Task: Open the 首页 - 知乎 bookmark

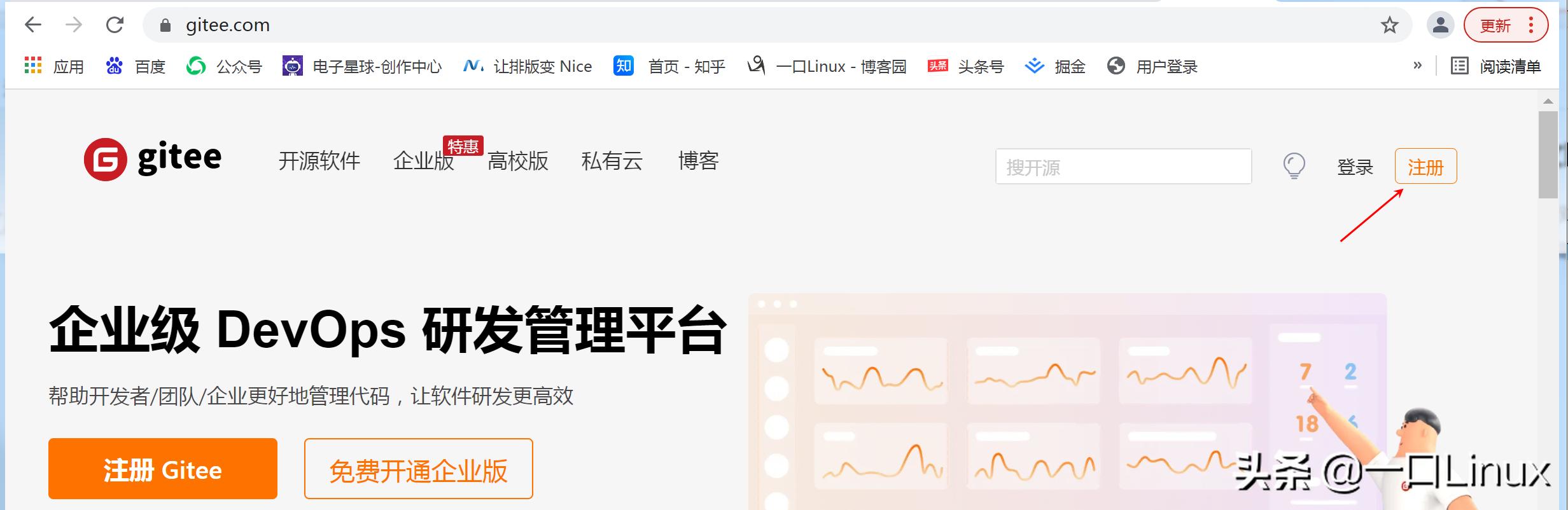Action: pos(669,66)
